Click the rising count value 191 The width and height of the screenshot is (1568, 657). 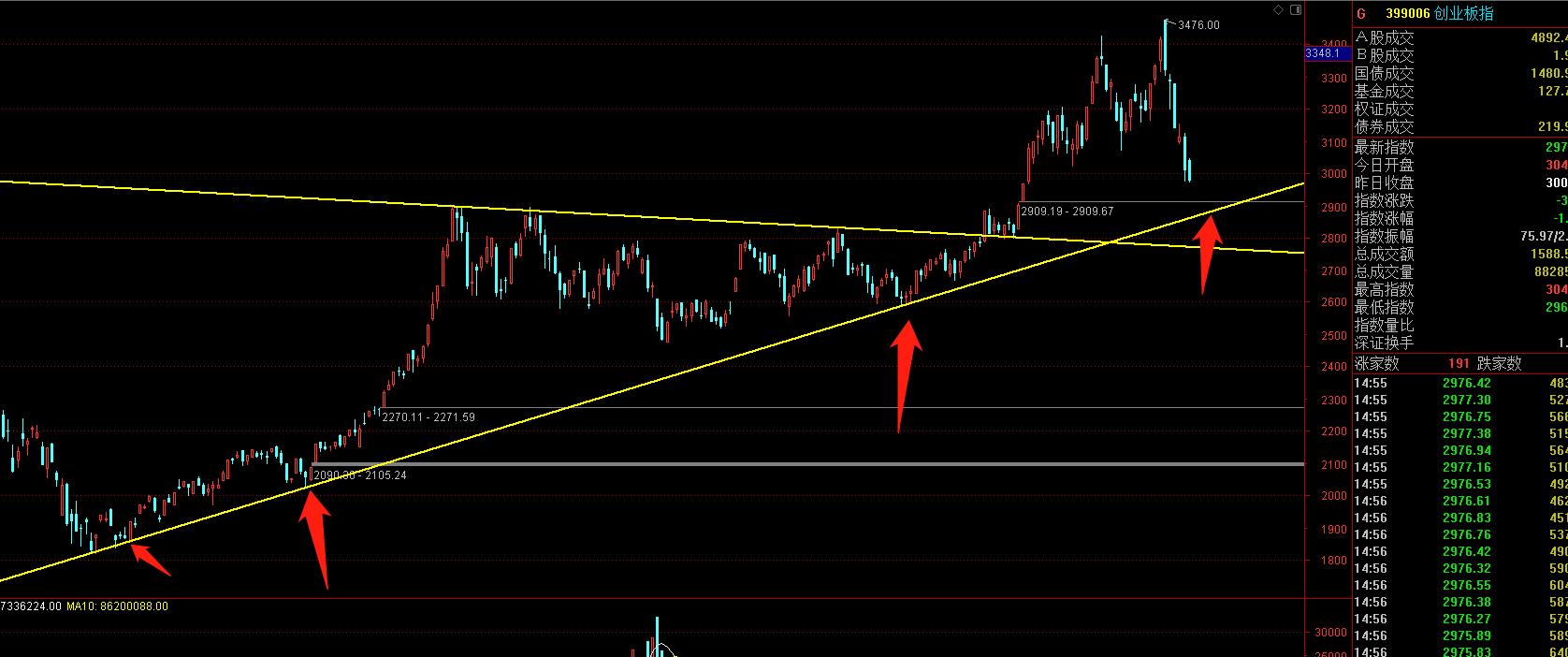[x=1459, y=364]
